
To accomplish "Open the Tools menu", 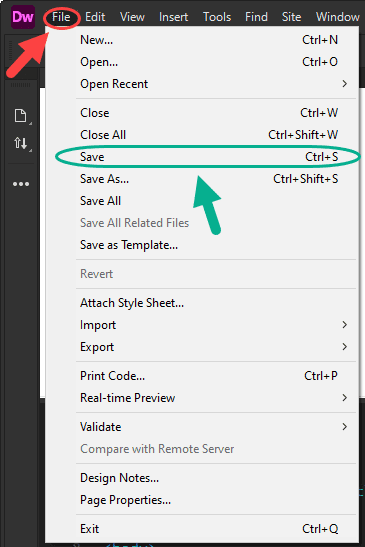I will 217,17.
